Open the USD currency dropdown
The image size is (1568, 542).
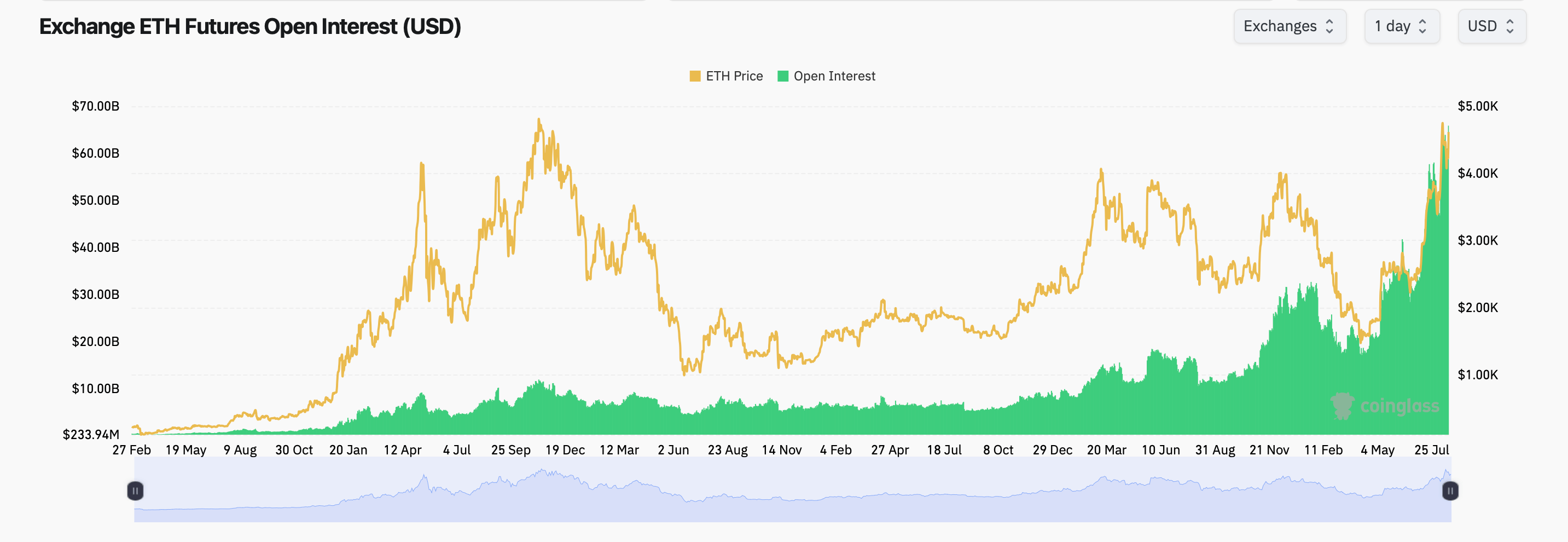tap(1491, 26)
